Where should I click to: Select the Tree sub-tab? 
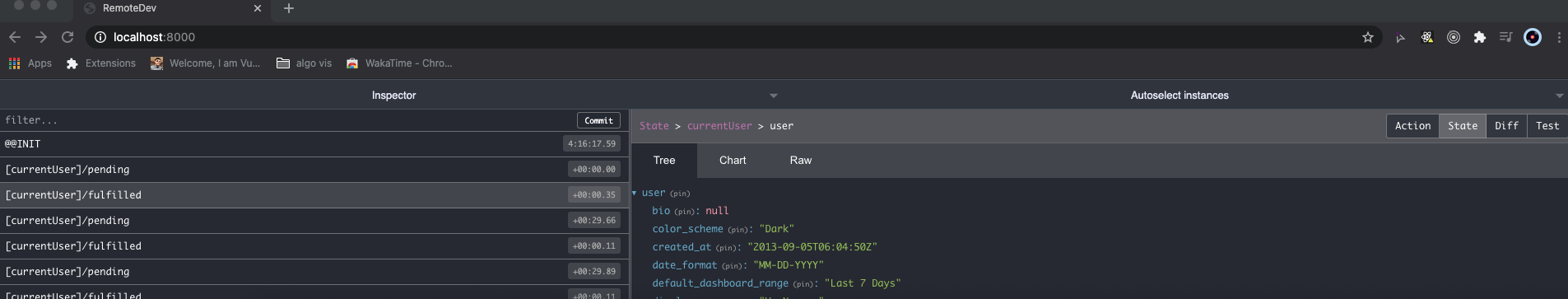[664, 161]
